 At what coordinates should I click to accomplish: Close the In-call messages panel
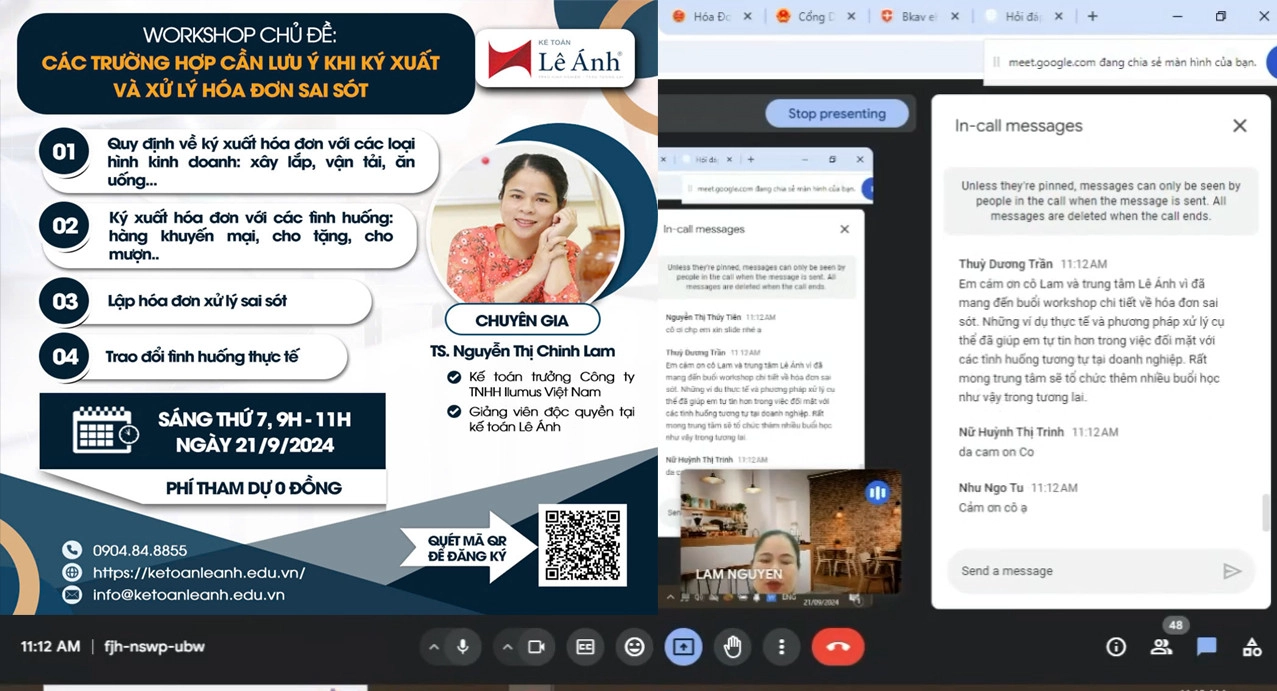[x=1240, y=126]
